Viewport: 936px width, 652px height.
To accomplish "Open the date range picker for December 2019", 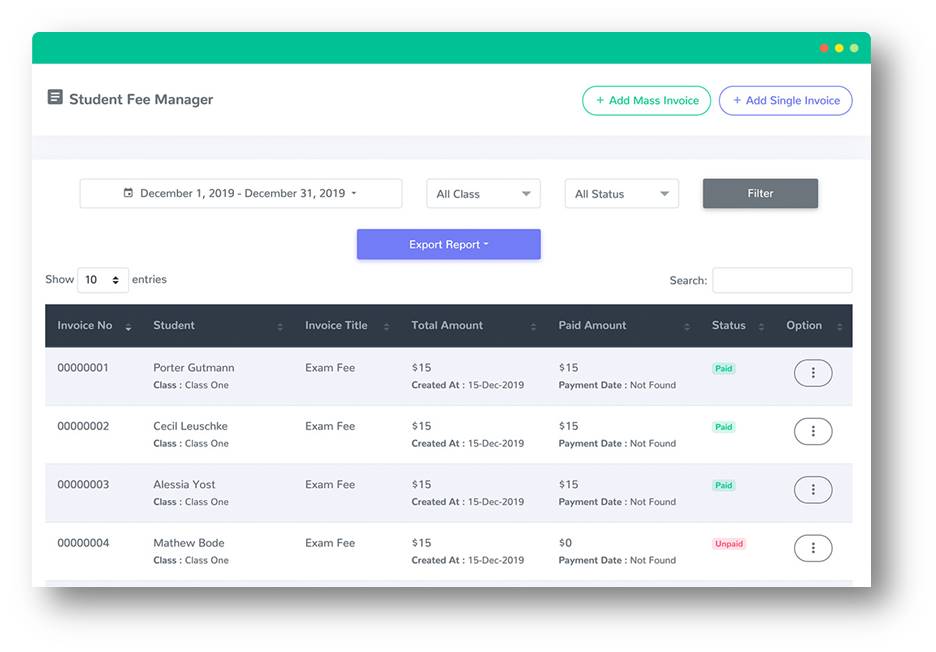I will [x=240, y=194].
